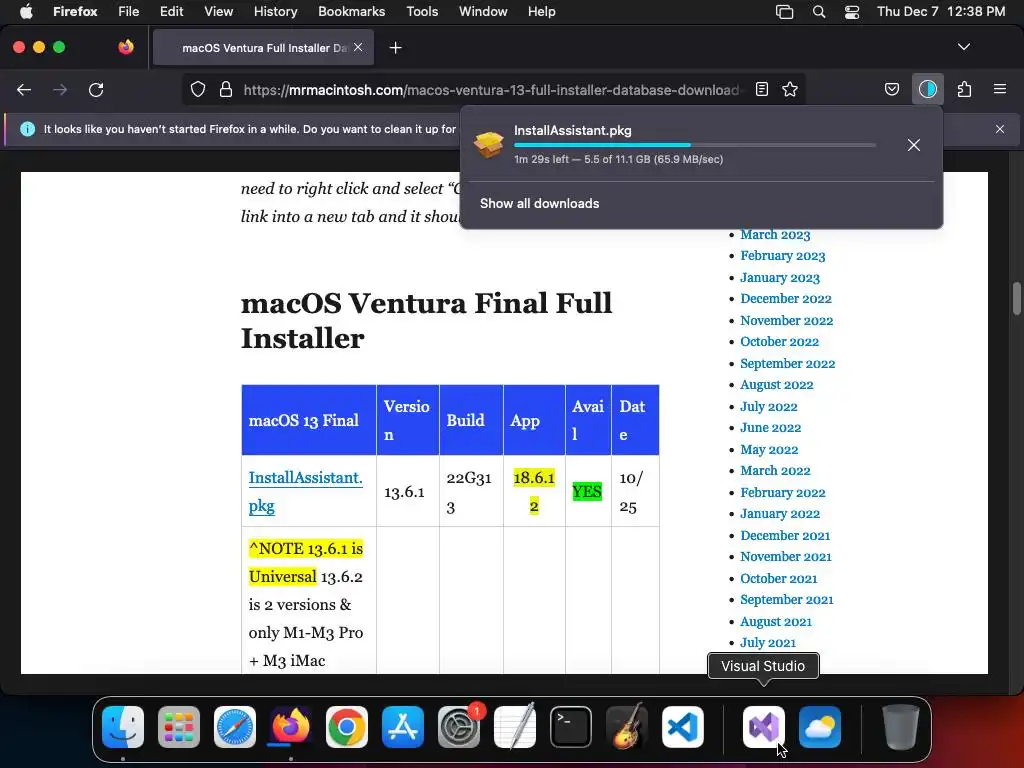
Task: Open tracking protection shield icon
Action: pos(198,89)
